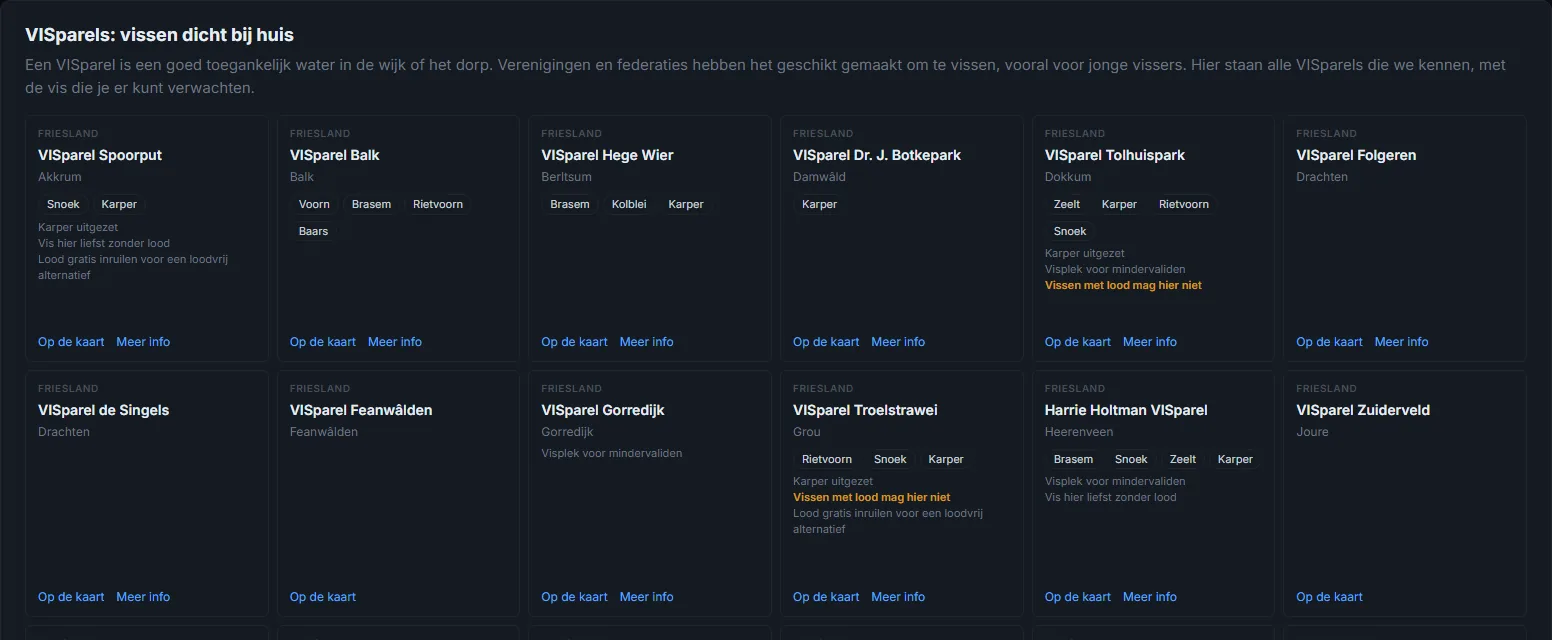Open 'Op de kaart' for VISparel Hege Wier
The height and width of the screenshot is (640, 1552).
pyautogui.click(x=575, y=342)
